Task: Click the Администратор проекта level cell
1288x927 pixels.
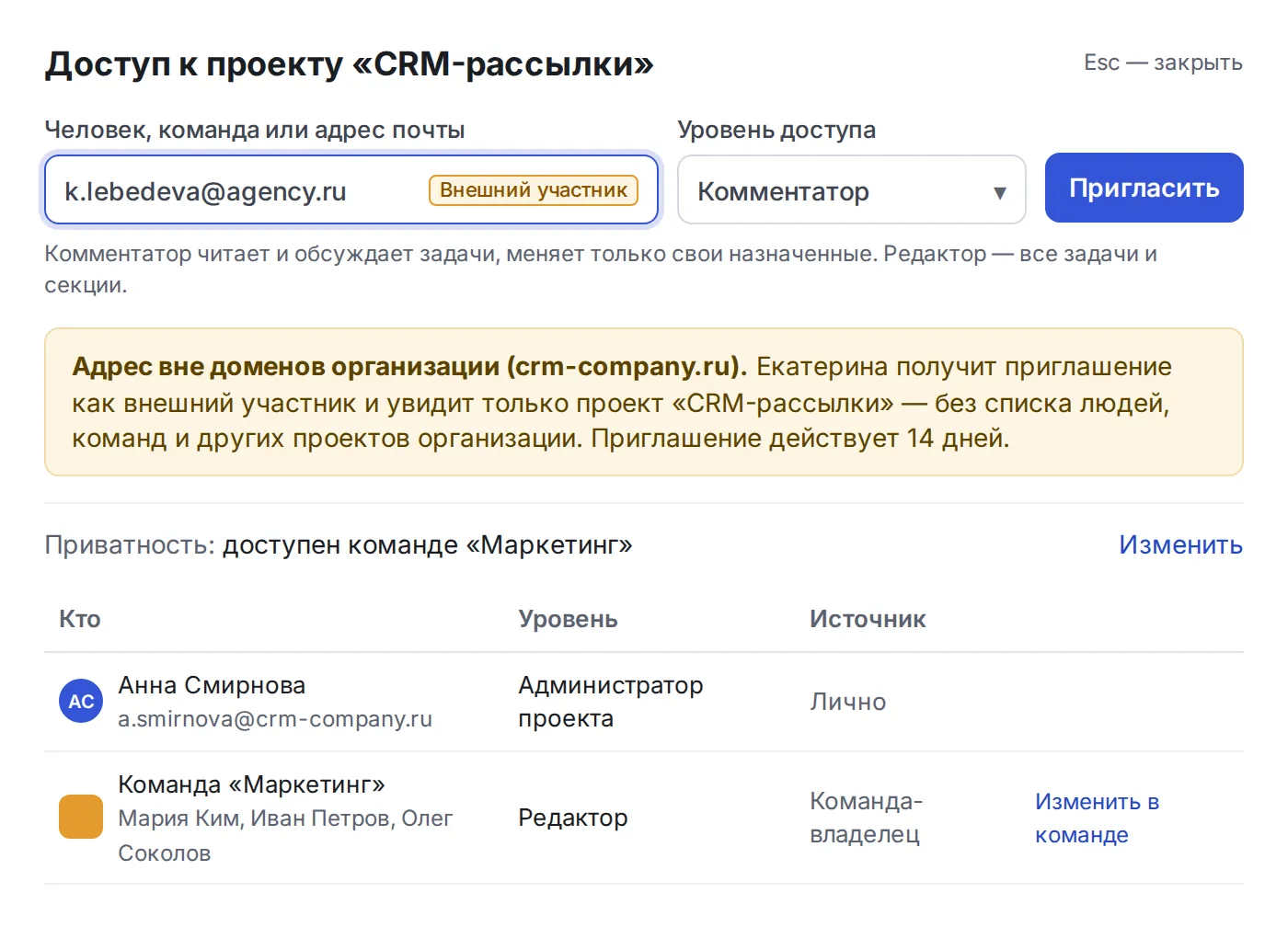Action: coord(611,702)
